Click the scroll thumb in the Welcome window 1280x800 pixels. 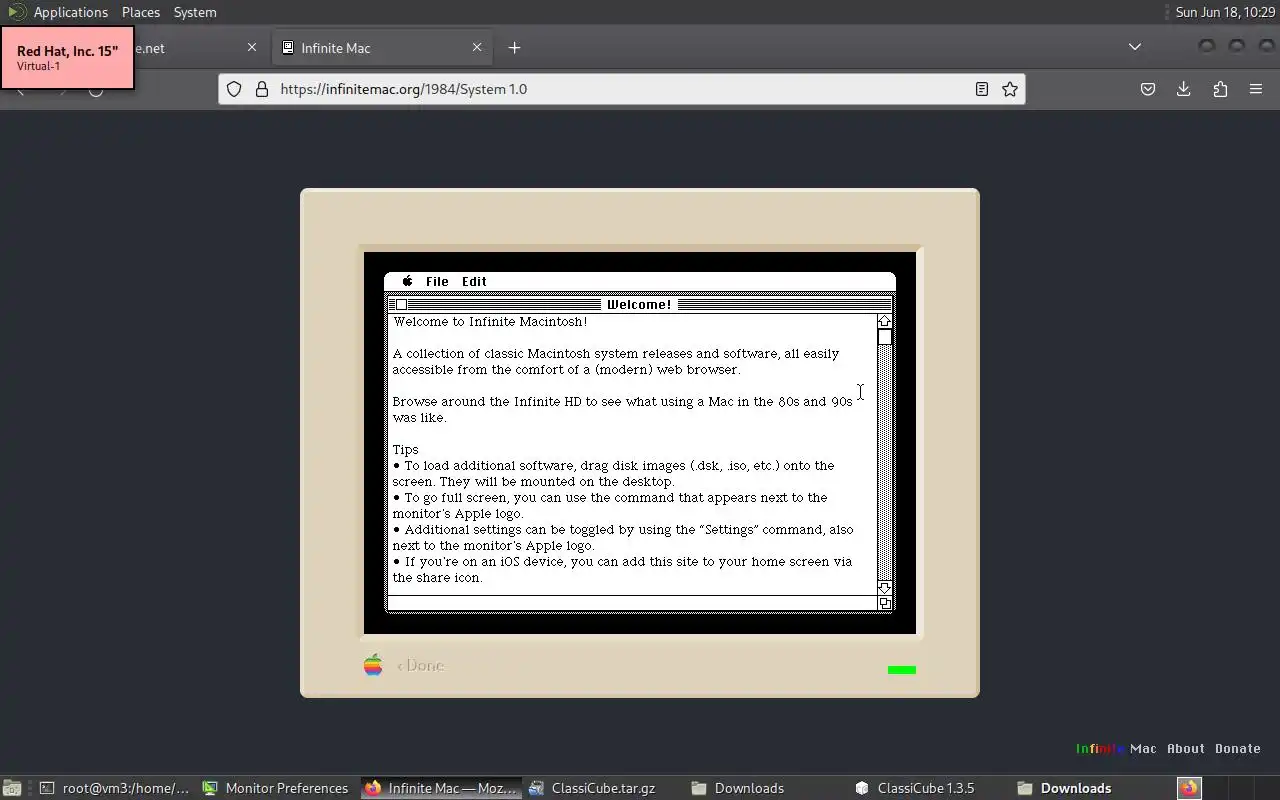[884, 337]
